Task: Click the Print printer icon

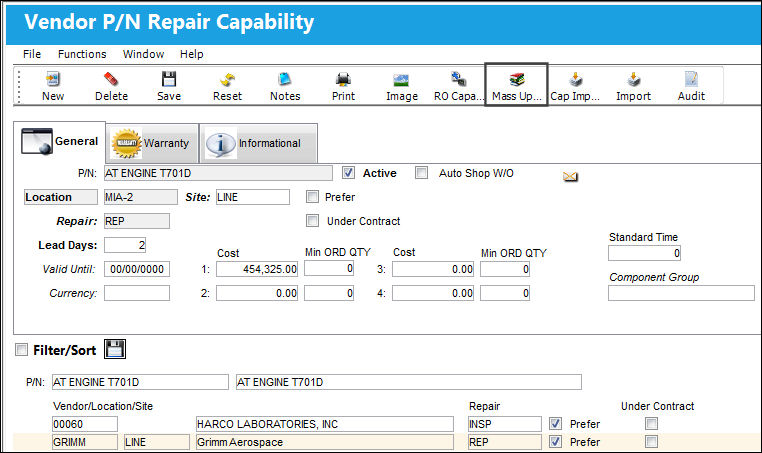Action: pyautogui.click(x=343, y=79)
